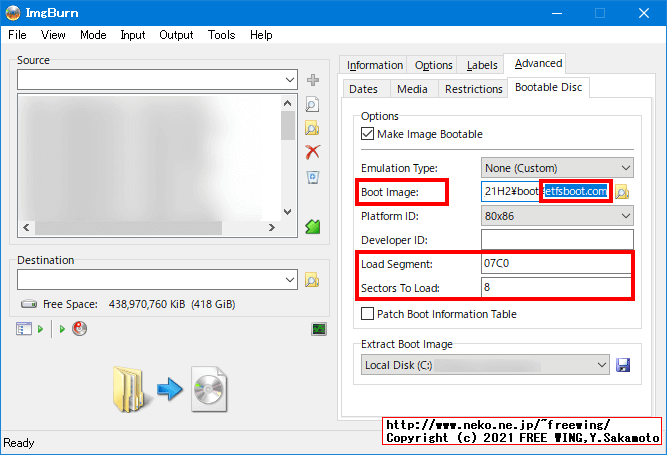Open the Source path dropdown
The height and width of the screenshot is (455, 667).
tap(290, 80)
